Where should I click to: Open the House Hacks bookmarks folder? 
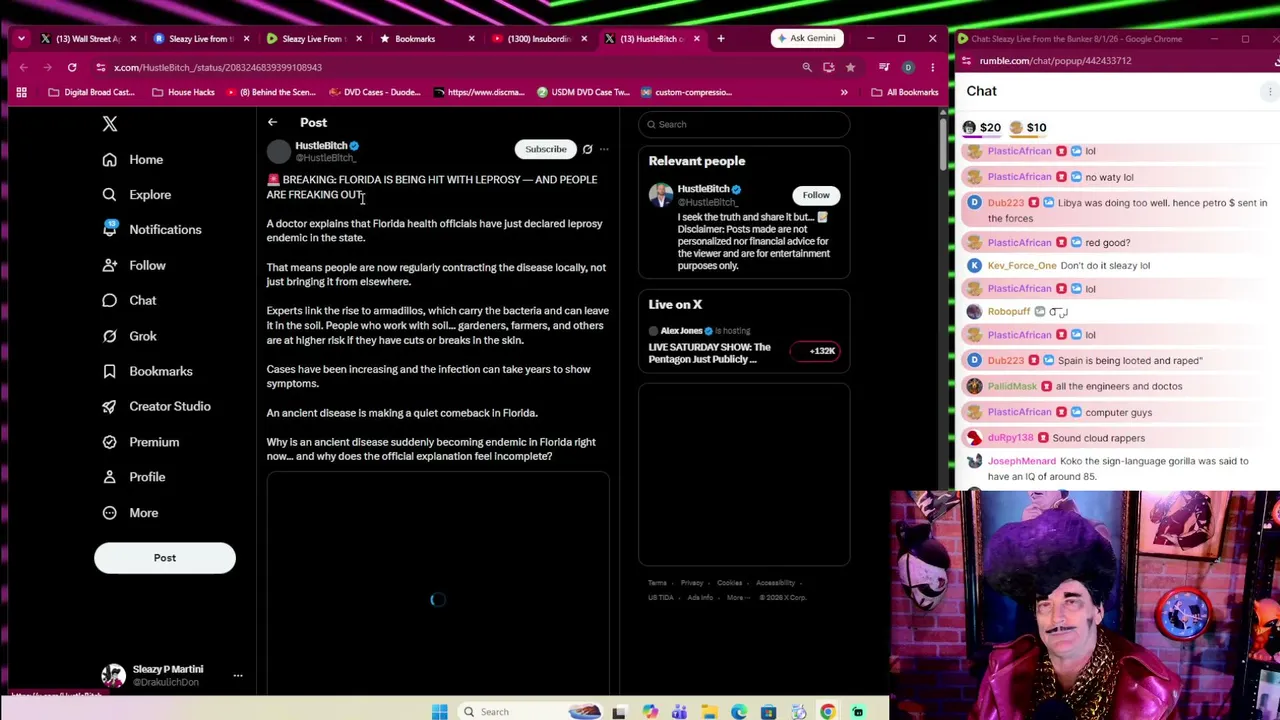(x=183, y=92)
